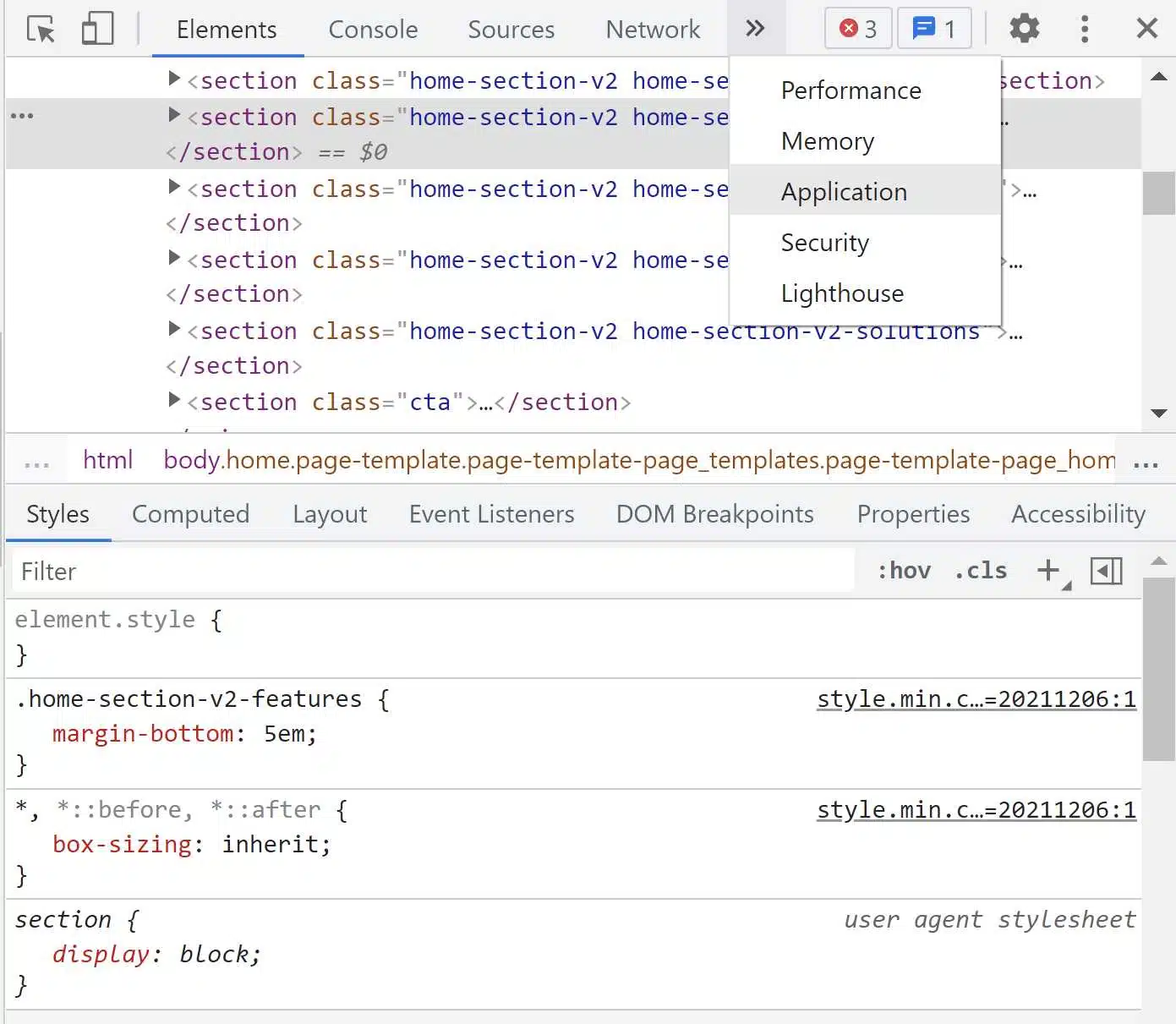This screenshot has height=1024, width=1176.
Task: Open the style.min.c stylesheet link
Action: (x=976, y=698)
